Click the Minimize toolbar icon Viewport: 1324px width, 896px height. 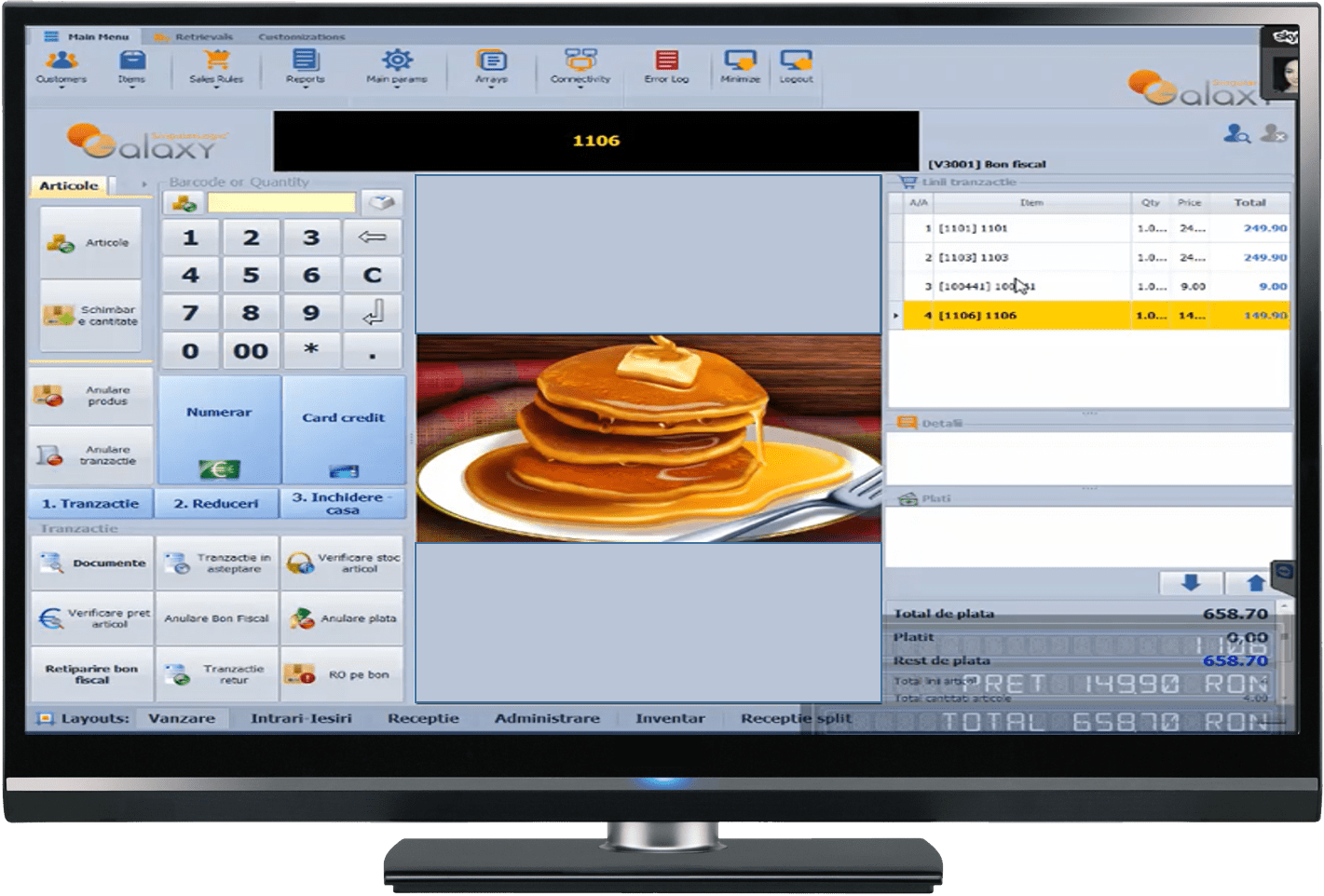[740, 67]
